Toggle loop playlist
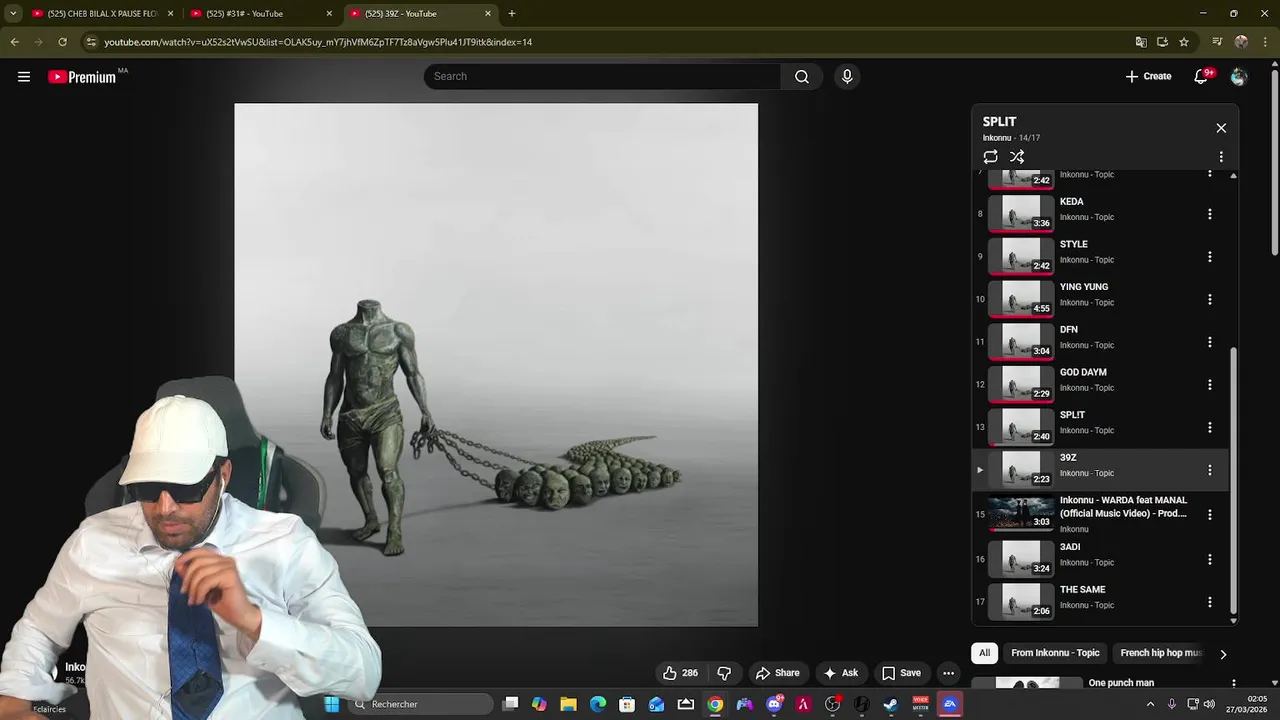Viewport: 1280px width, 720px height. 990,157
